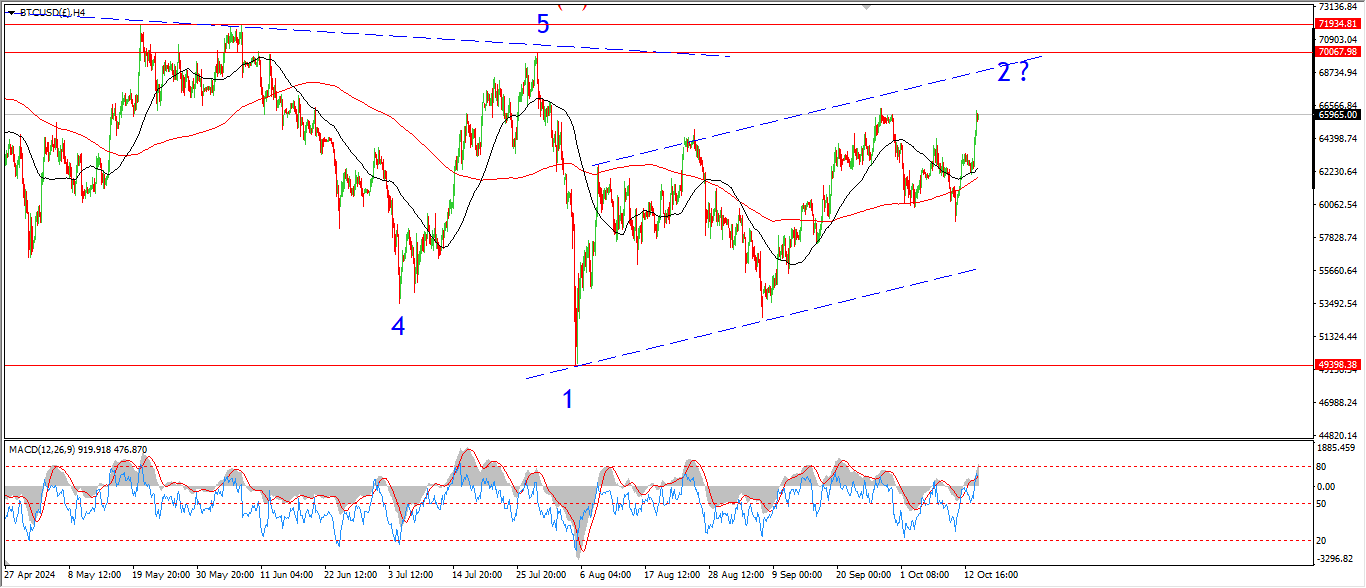Screen dimensions: 1366x588
Task: Click the BTCUSD(£),H4 chart title text
Action: (x=52, y=13)
